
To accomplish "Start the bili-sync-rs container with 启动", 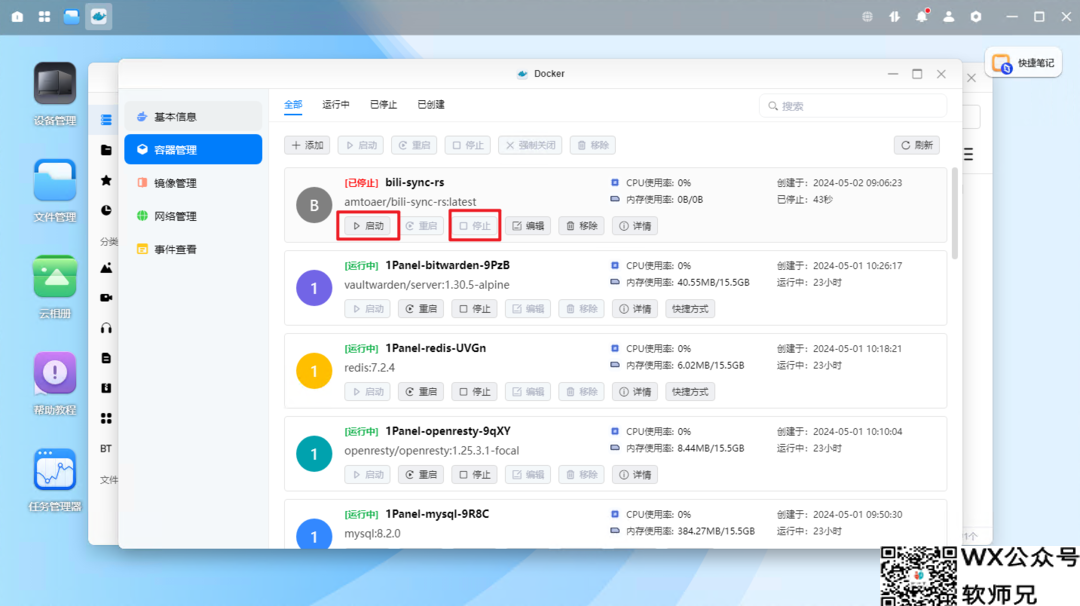I will [x=368, y=226].
